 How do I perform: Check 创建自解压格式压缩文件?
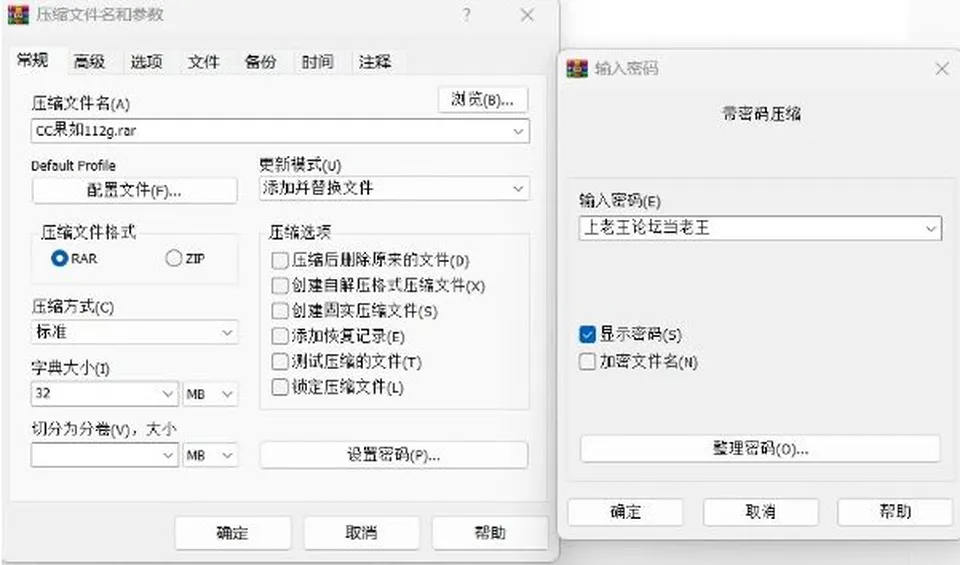pyautogui.click(x=280, y=286)
